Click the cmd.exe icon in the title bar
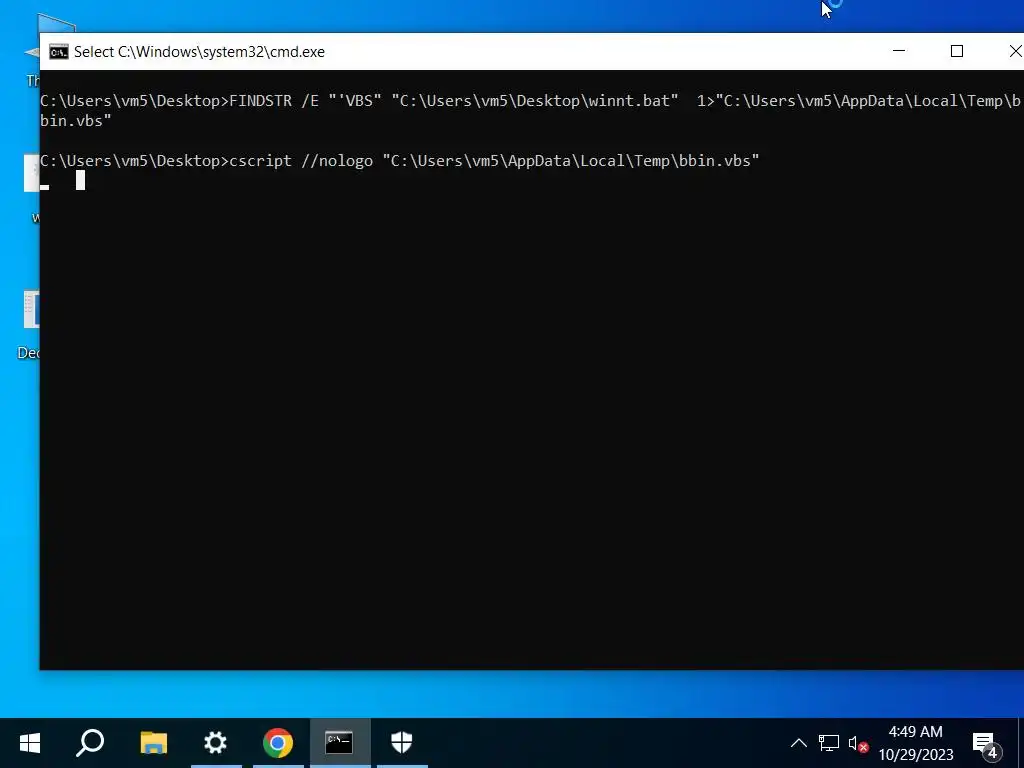1024x768 pixels. coord(59,52)
